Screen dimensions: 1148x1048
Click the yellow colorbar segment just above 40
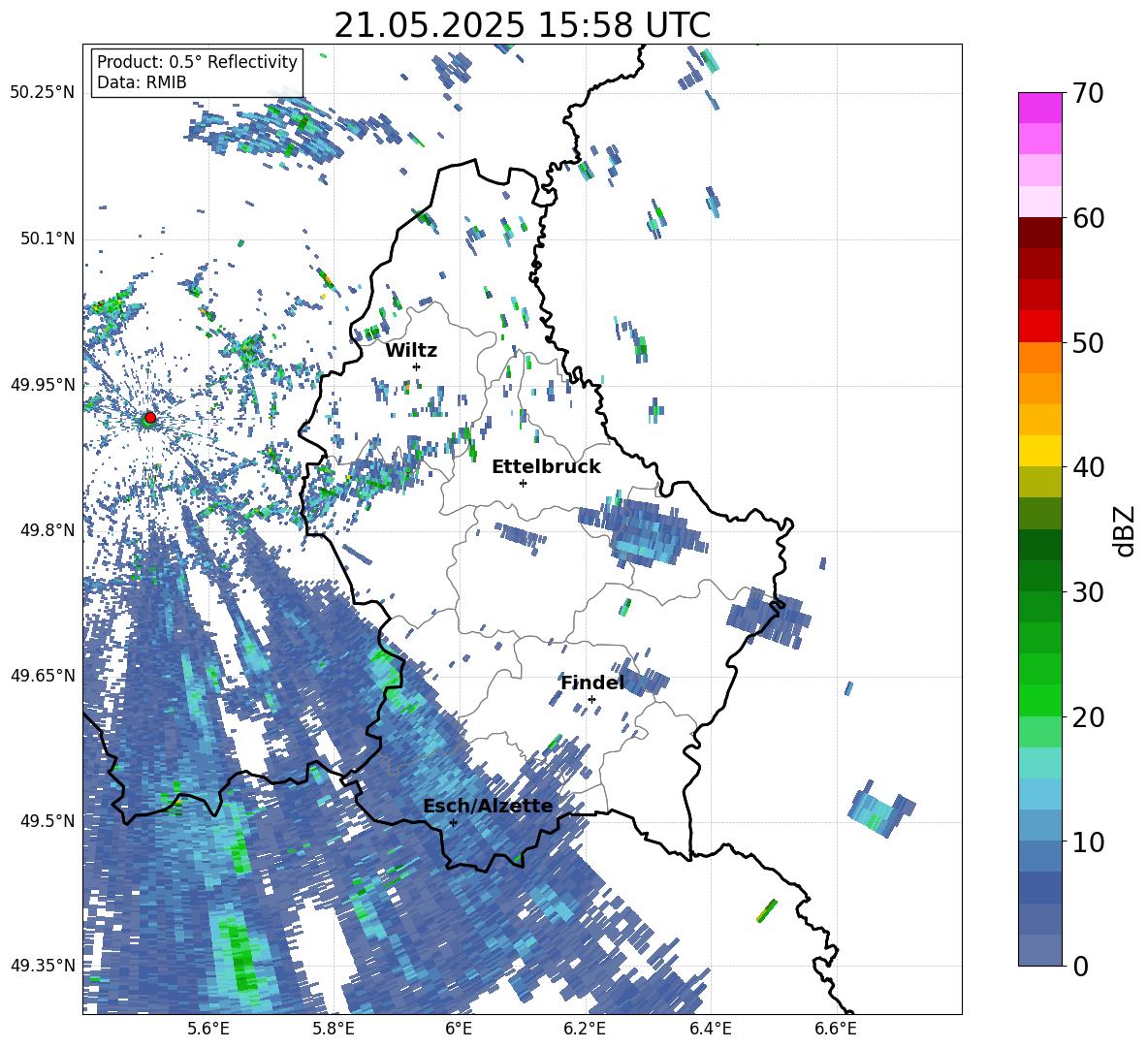click(x=1039, y=451)
